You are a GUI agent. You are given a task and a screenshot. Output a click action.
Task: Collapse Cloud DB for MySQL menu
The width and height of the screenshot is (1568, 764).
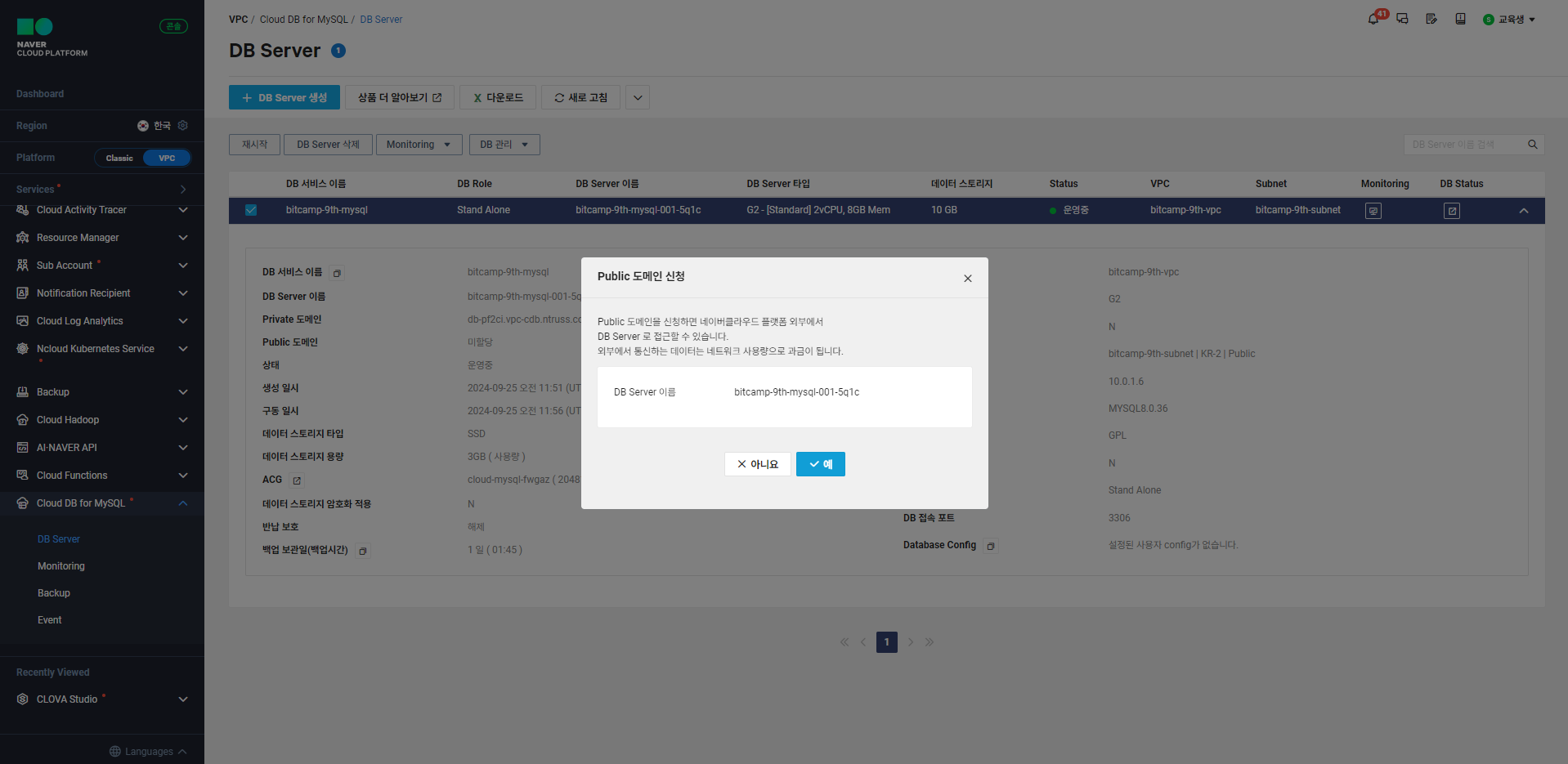pos(183,503)
